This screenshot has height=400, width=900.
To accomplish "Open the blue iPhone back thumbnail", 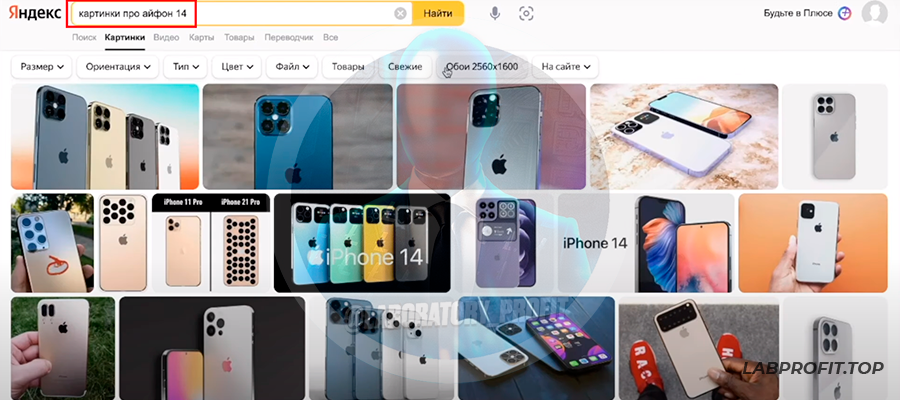I will [297, 137].
